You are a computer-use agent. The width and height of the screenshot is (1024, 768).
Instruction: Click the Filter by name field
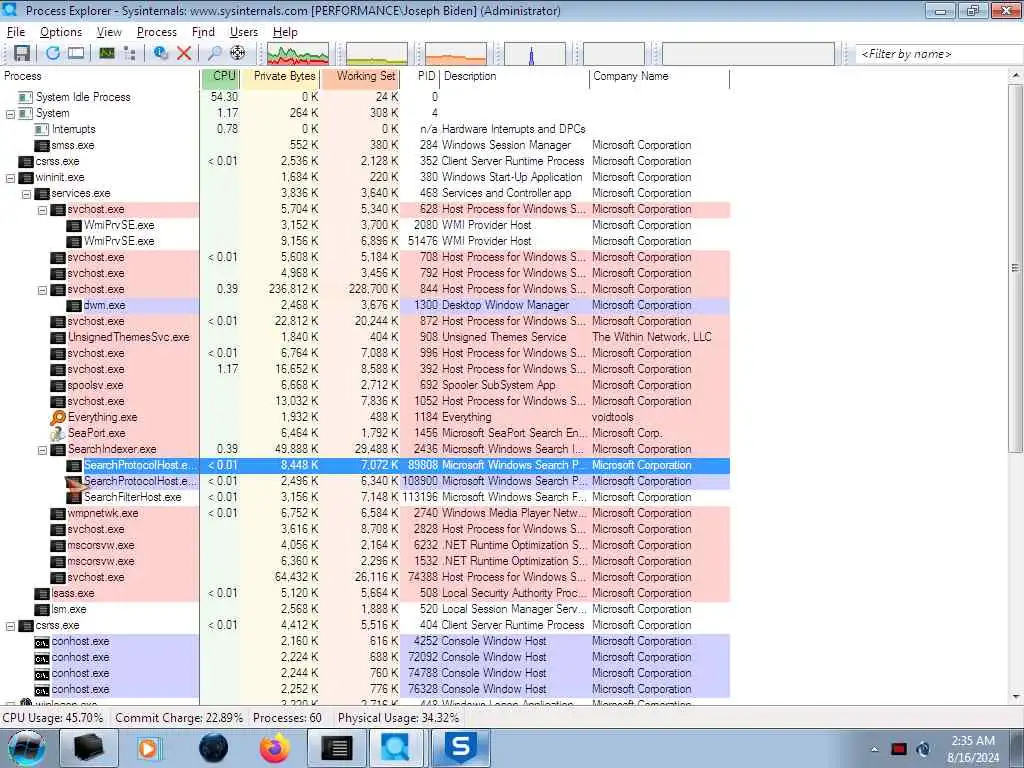coord(938,54)
